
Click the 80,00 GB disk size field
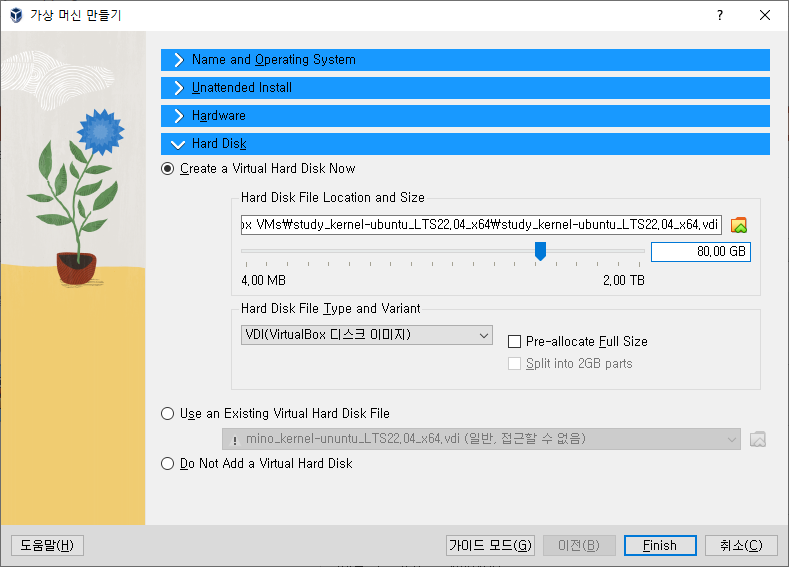(700, 252)
